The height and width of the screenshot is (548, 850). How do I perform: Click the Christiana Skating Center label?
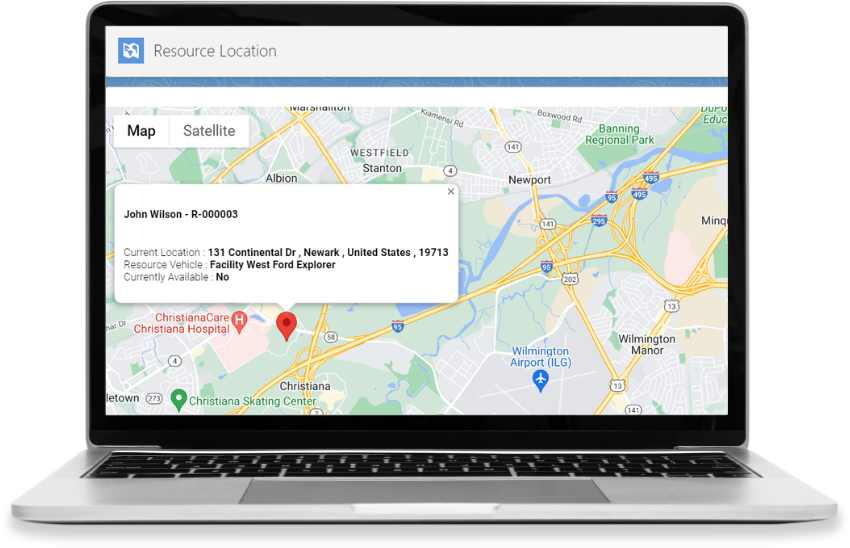(252, 401)
